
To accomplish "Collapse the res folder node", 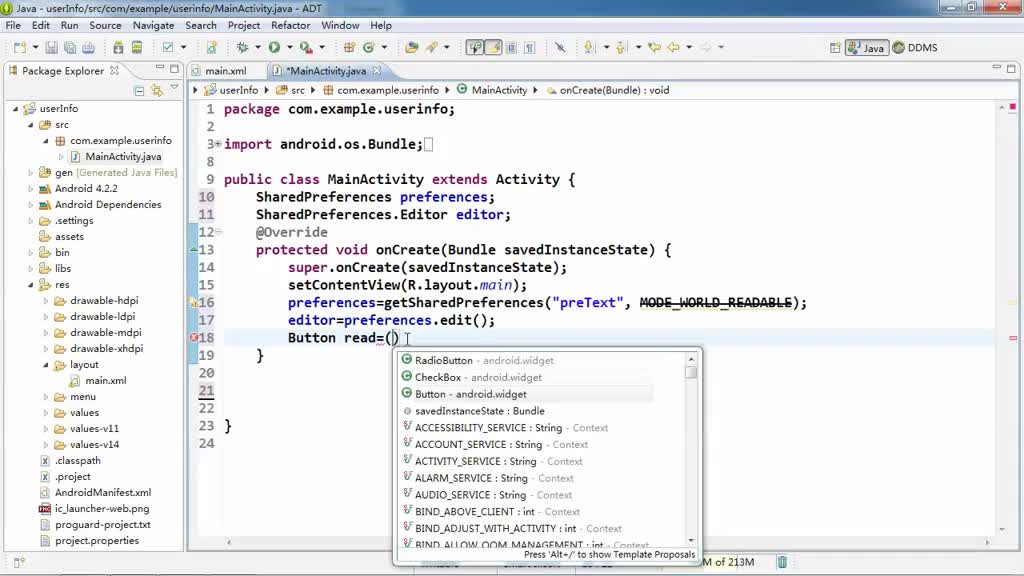I will click(x=30, y=285).
